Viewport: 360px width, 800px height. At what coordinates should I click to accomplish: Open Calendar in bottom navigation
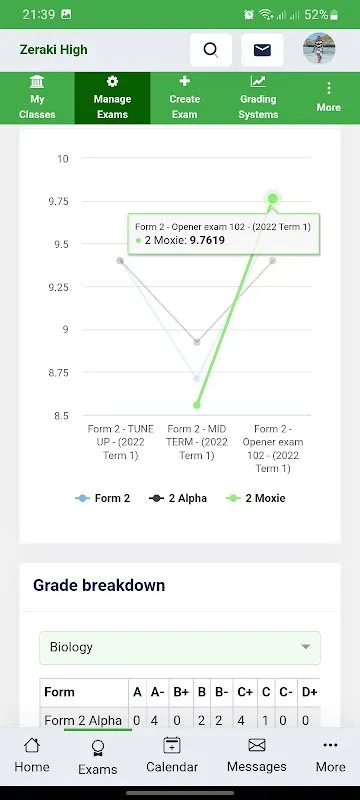[172, 756]
